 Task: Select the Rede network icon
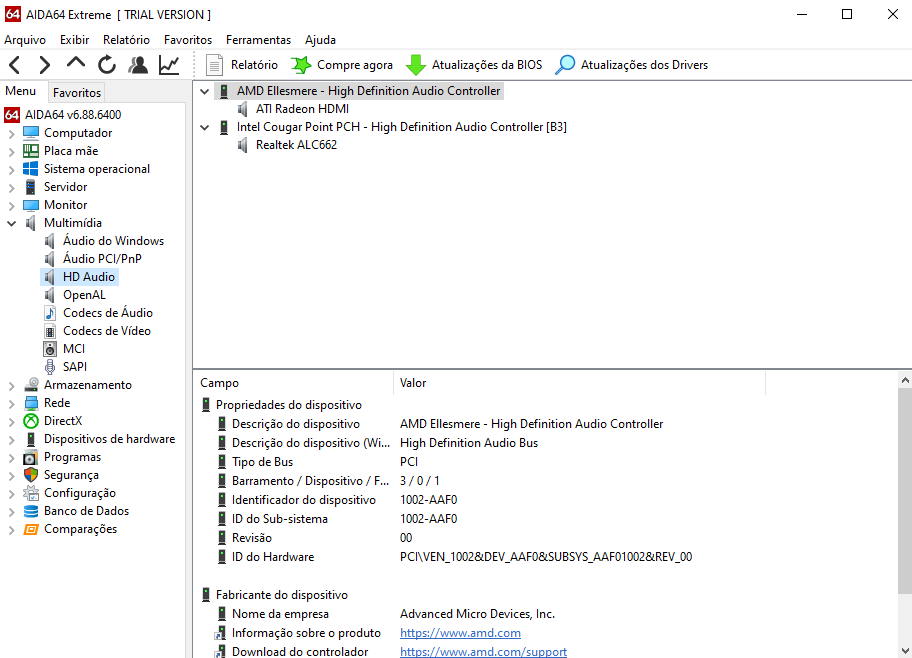(31, 403)
